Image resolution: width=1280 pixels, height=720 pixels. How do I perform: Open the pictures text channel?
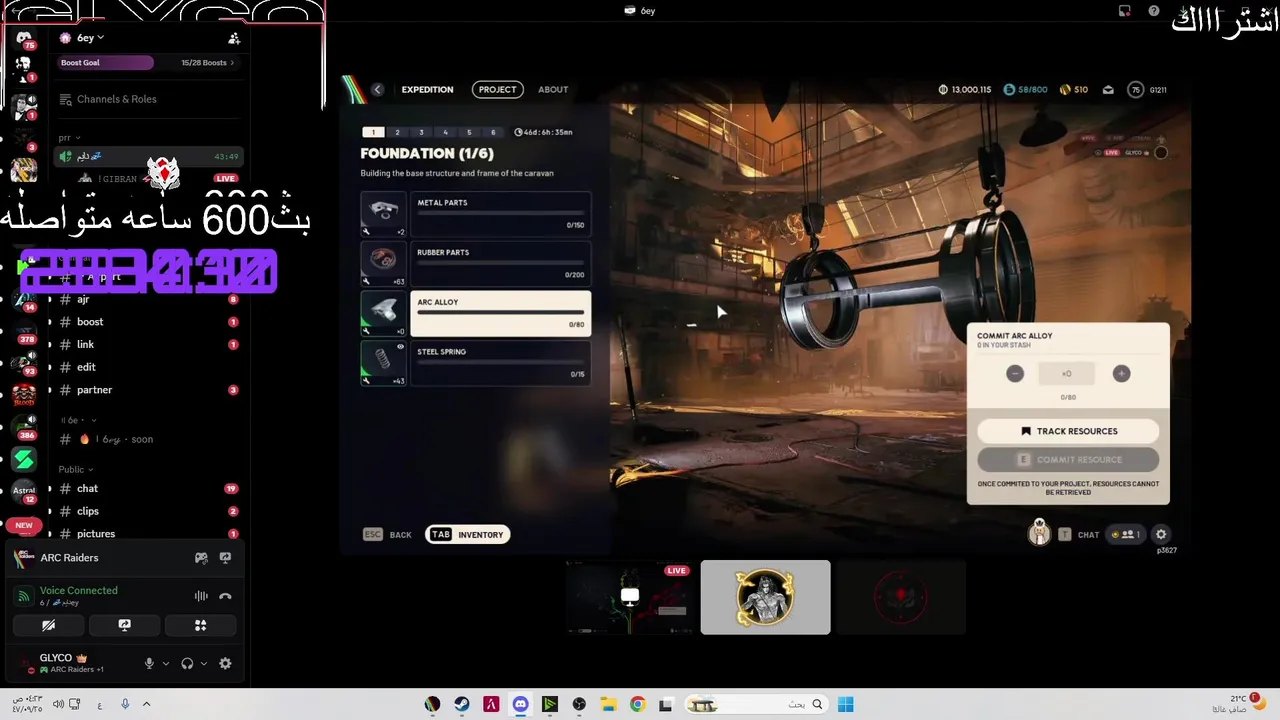coord(147,534)
